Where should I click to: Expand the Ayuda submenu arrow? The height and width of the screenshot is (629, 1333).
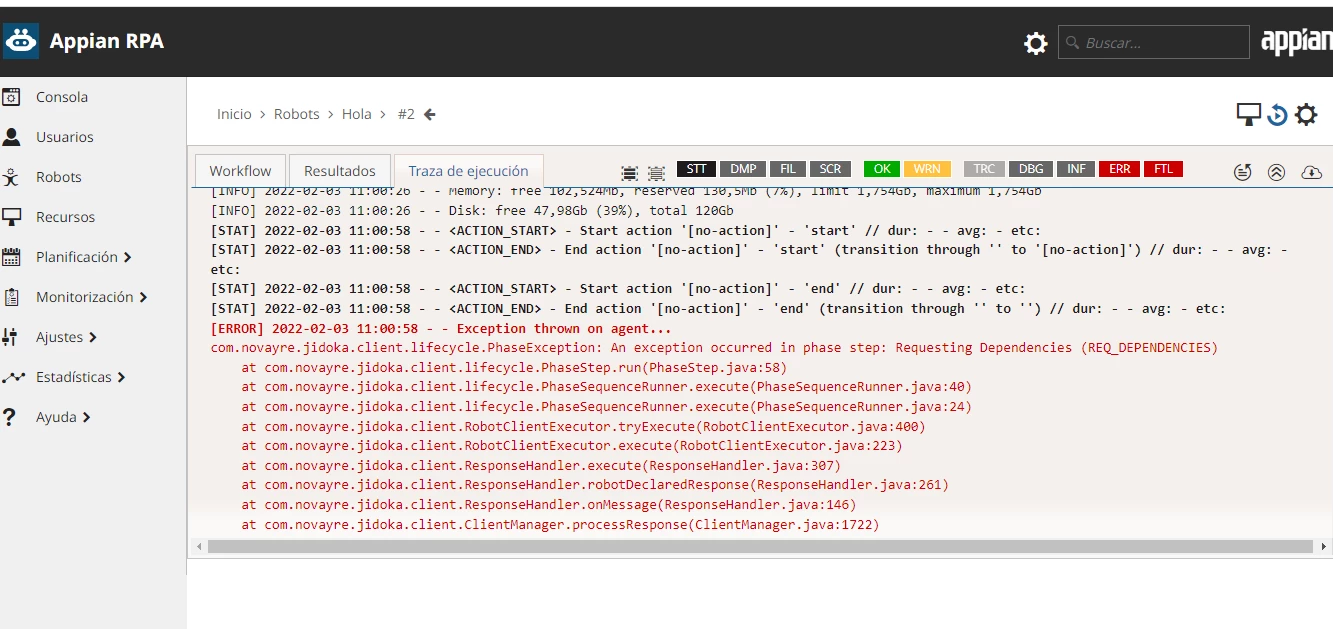pos(86,417)
